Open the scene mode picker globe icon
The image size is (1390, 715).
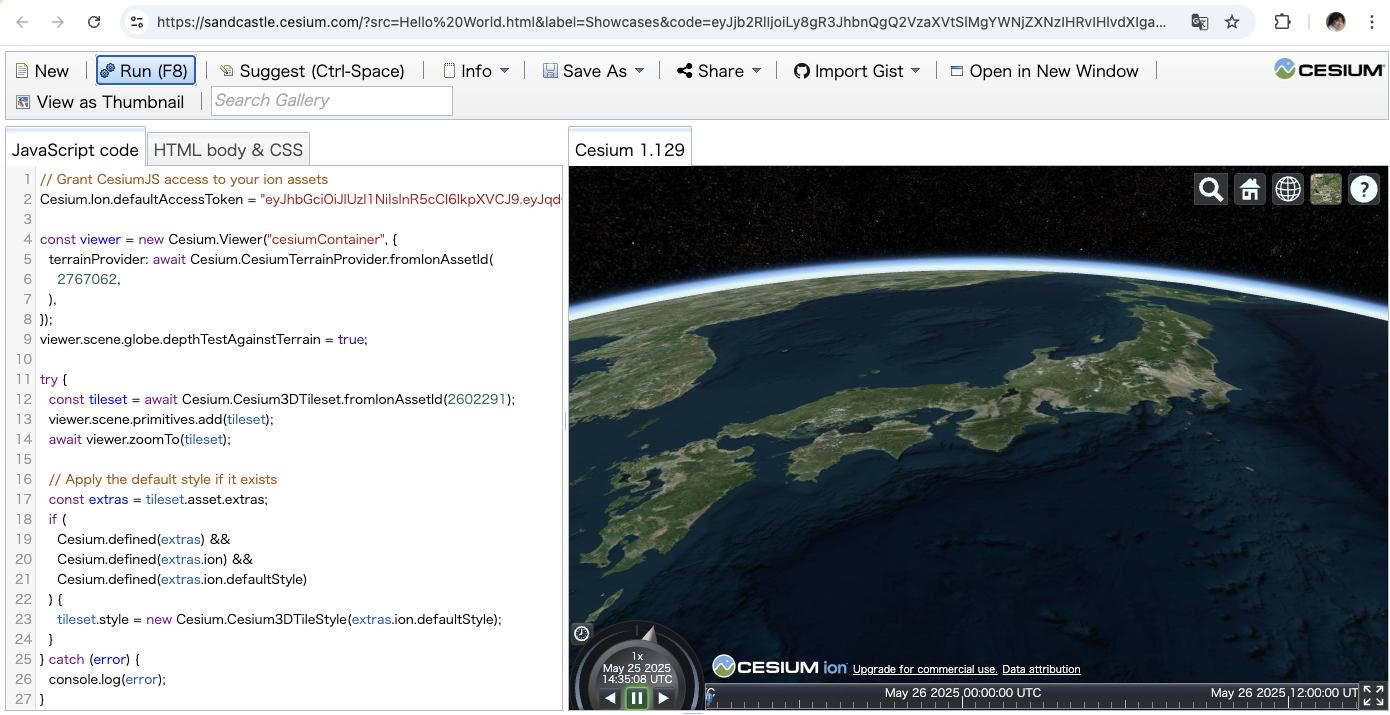point(1287,188)
